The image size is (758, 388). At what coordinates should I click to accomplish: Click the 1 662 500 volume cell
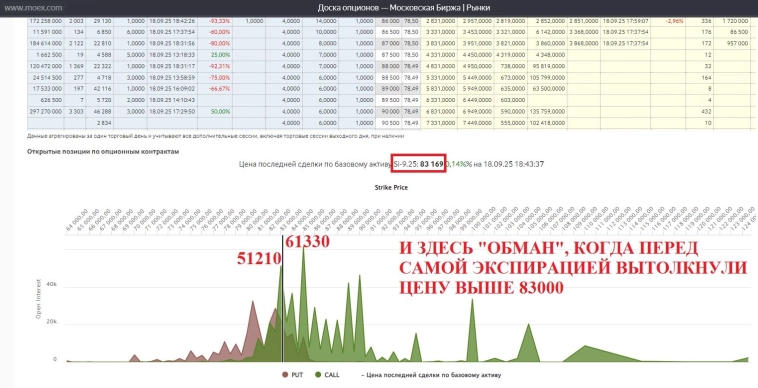coord(46,55)
